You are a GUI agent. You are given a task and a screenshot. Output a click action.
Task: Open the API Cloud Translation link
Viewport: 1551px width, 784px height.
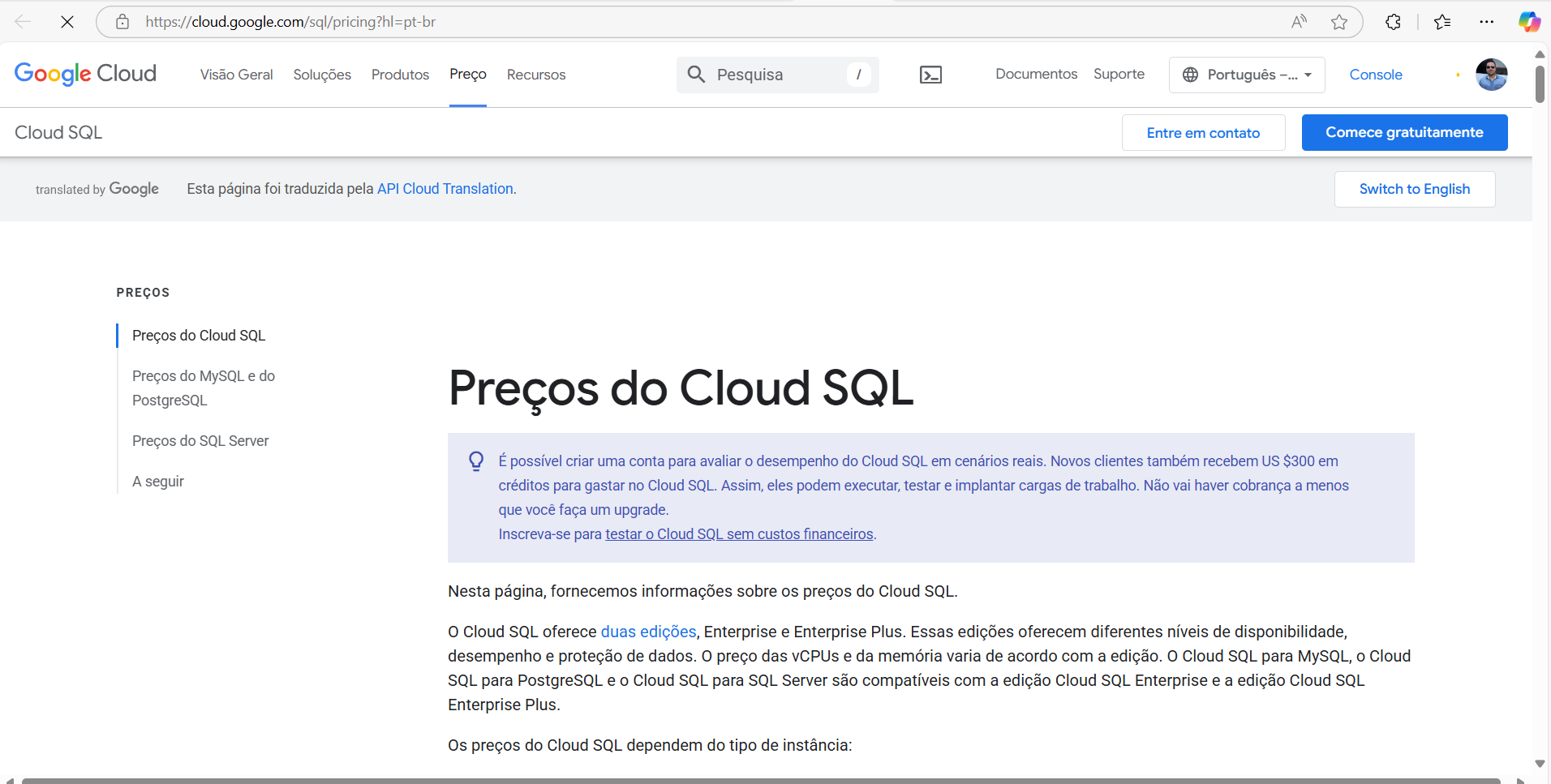[x=445, y=189]
